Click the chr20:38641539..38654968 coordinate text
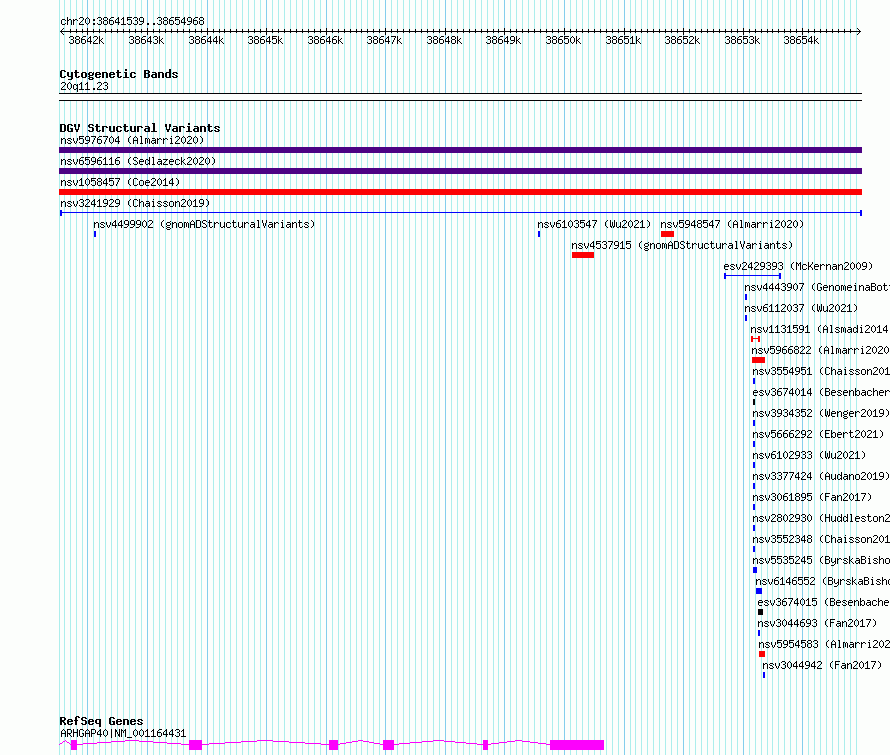Viewport: 890px width, 755px height. pos(132,21)
